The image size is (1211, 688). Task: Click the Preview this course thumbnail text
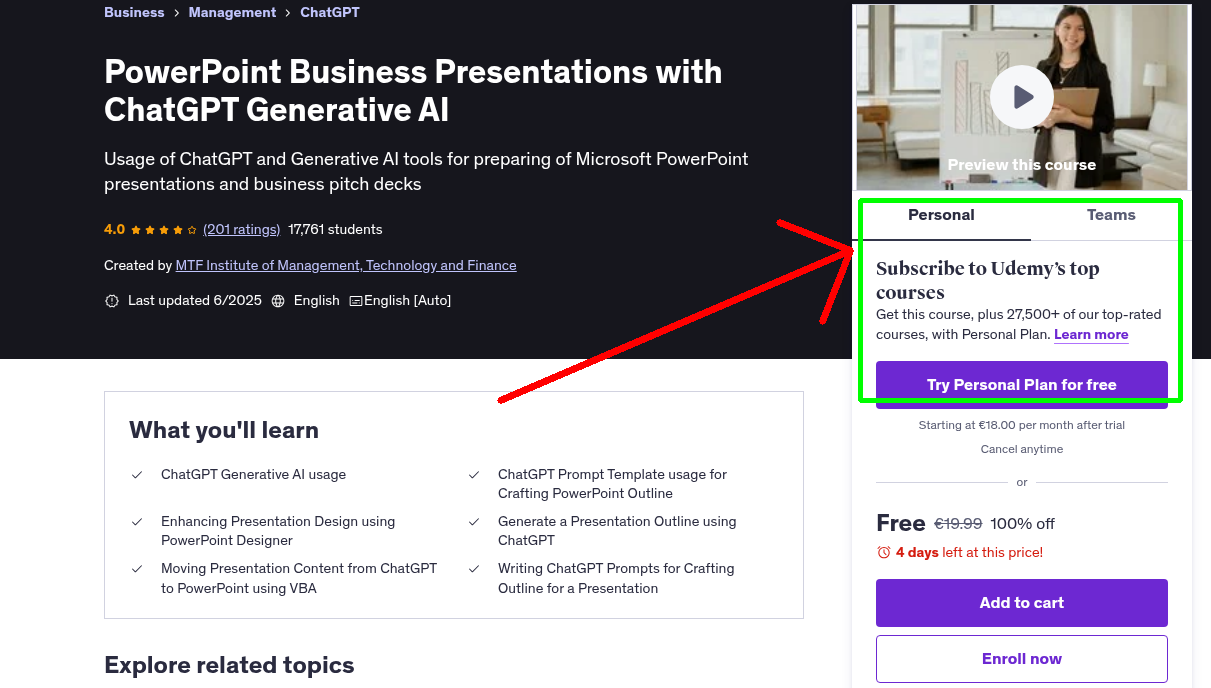pos(1021,165)
